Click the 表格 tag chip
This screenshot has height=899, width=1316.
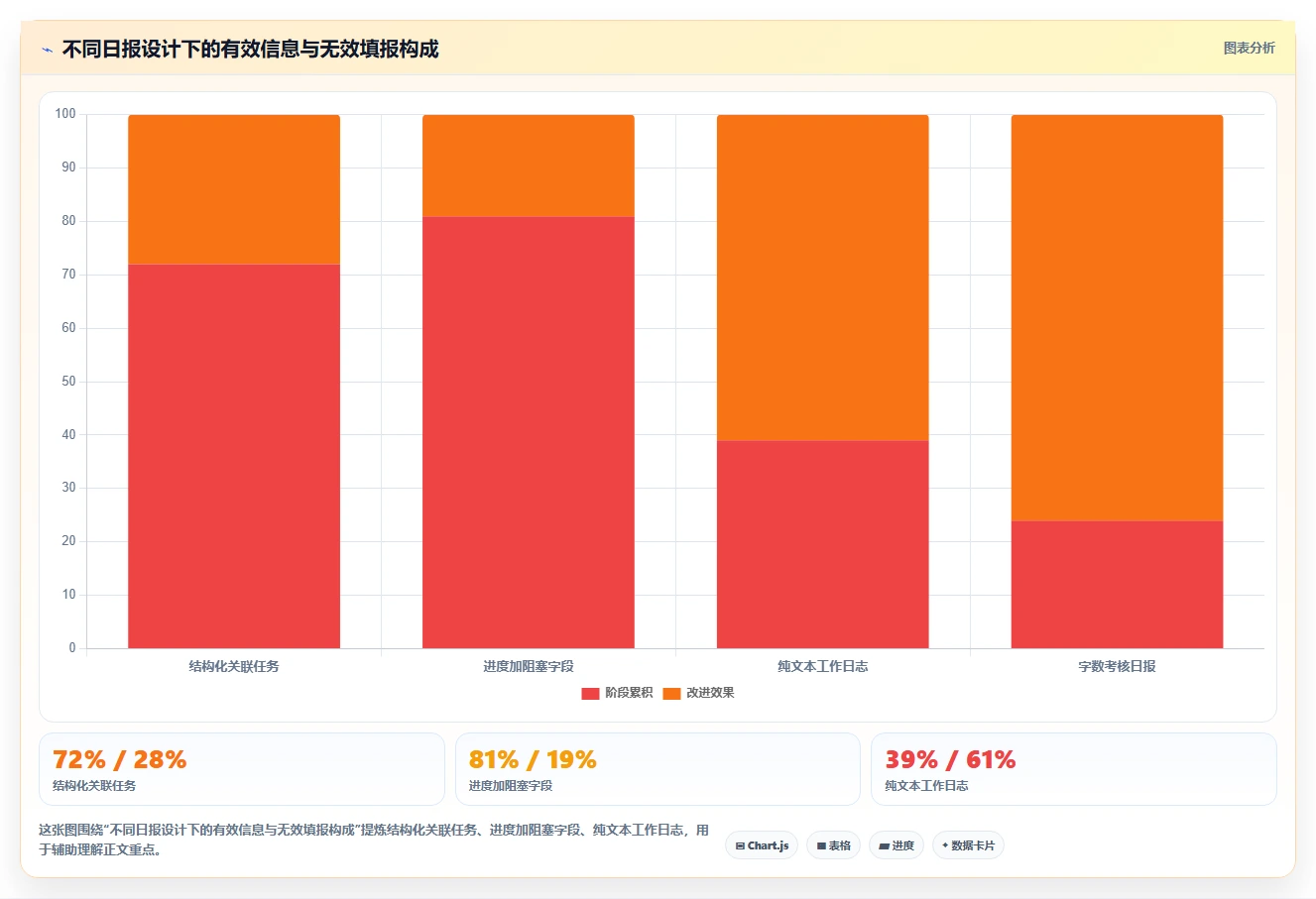point(833,845)
